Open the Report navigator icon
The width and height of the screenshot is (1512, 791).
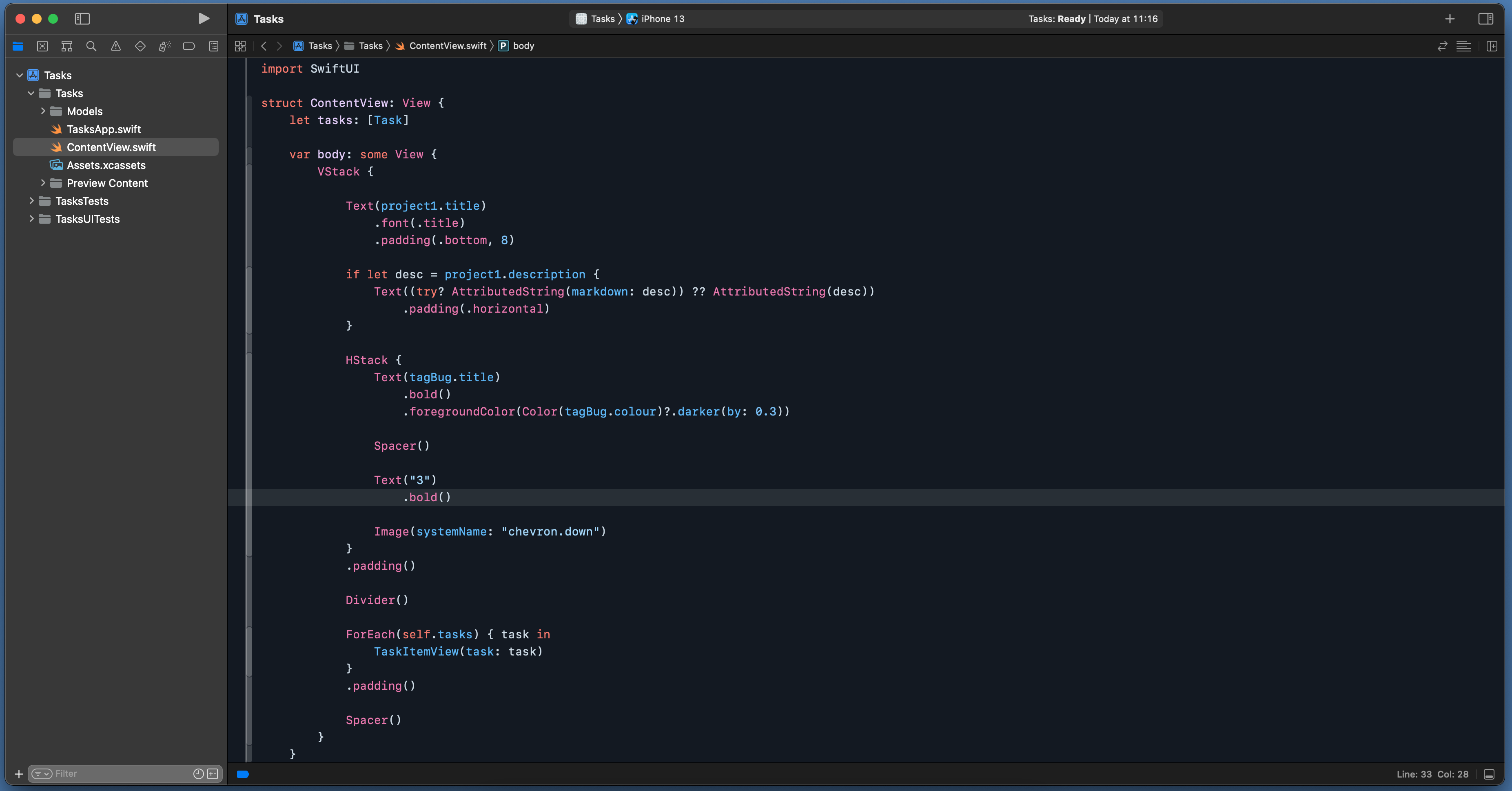[x=214, y=46]
